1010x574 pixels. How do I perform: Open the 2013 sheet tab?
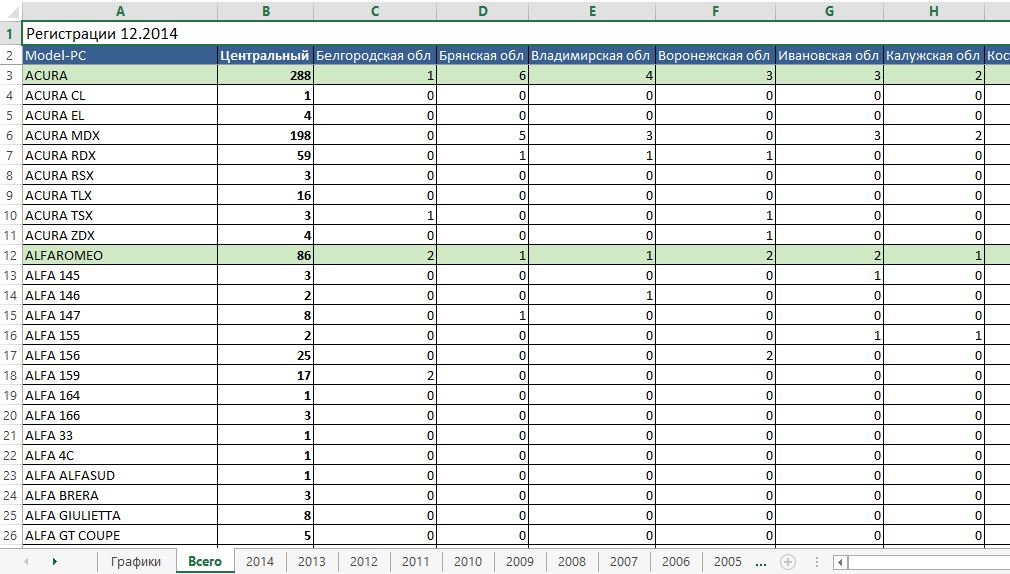click(312, 561)
